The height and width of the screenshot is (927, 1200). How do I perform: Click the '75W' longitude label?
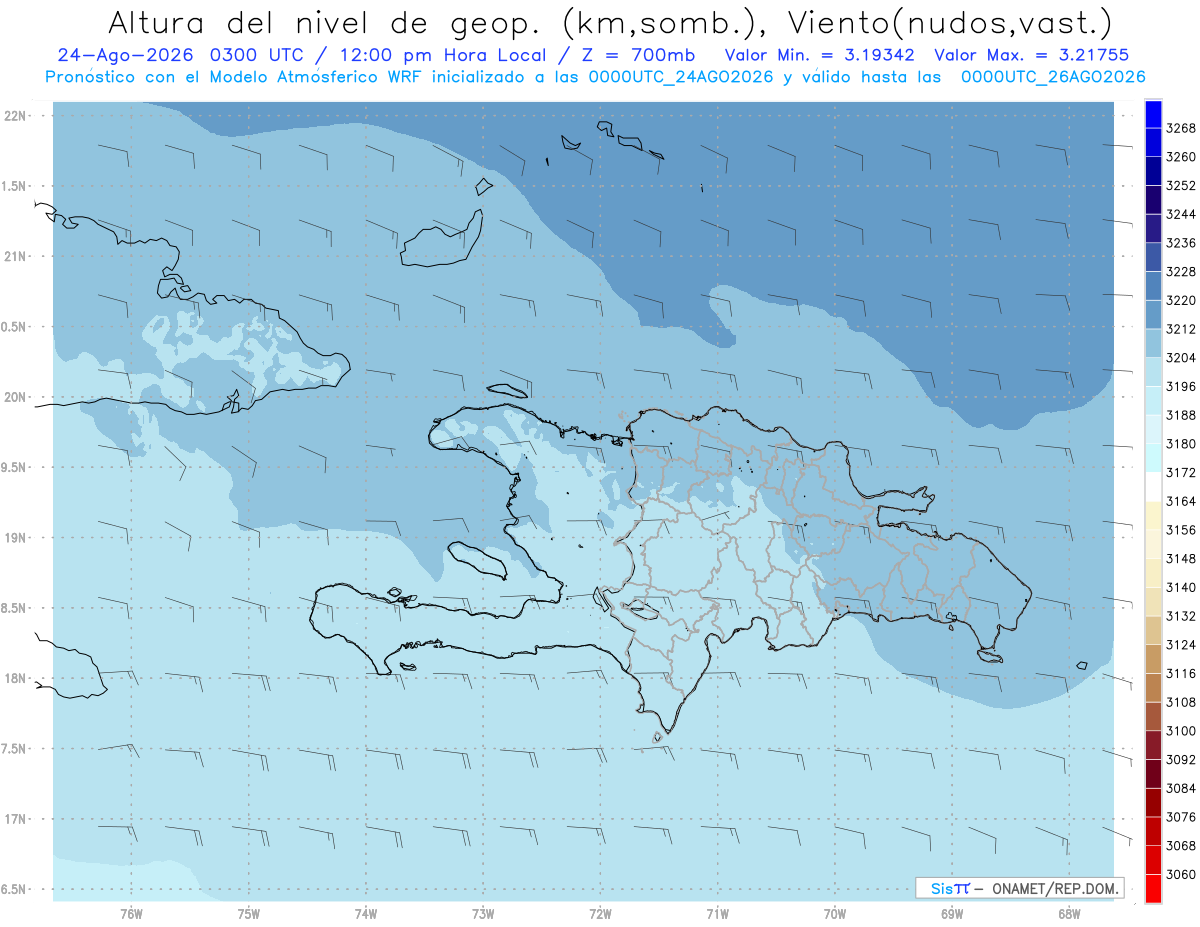coord(249,914)
